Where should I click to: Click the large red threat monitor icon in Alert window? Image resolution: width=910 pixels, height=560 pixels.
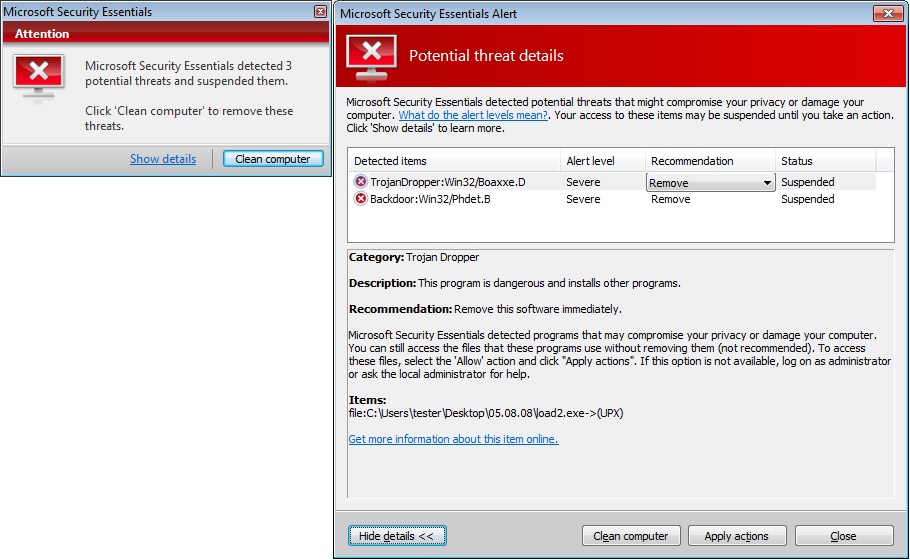[x=371, y=58]
